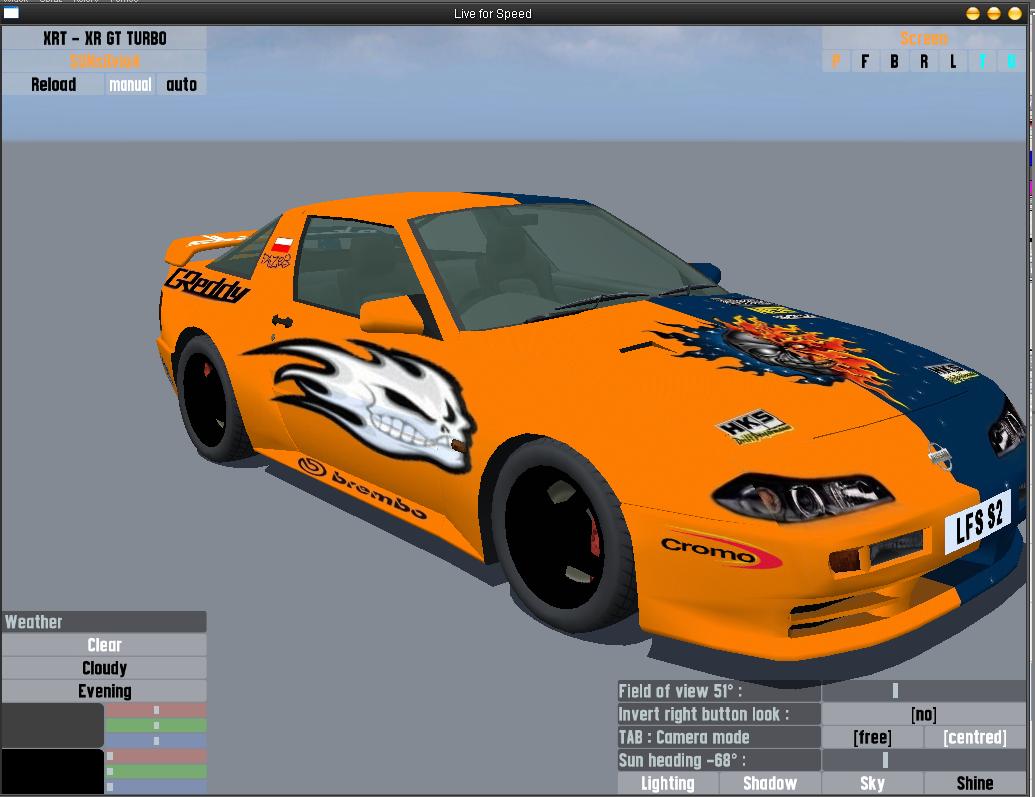Select the cyan T view button

click(982, 61)
